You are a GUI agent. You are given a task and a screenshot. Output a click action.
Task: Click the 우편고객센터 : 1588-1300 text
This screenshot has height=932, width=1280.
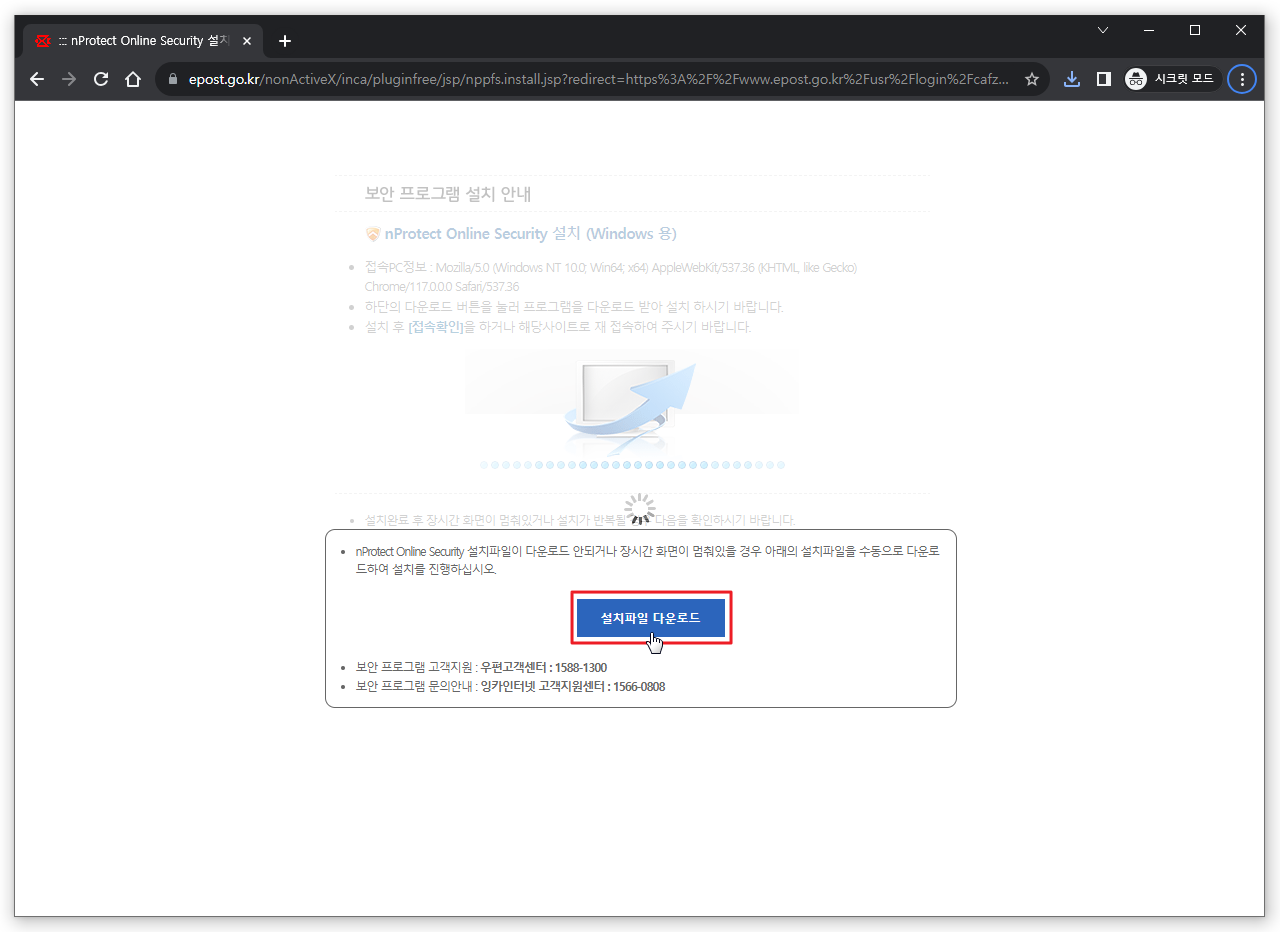coord(543,667)
